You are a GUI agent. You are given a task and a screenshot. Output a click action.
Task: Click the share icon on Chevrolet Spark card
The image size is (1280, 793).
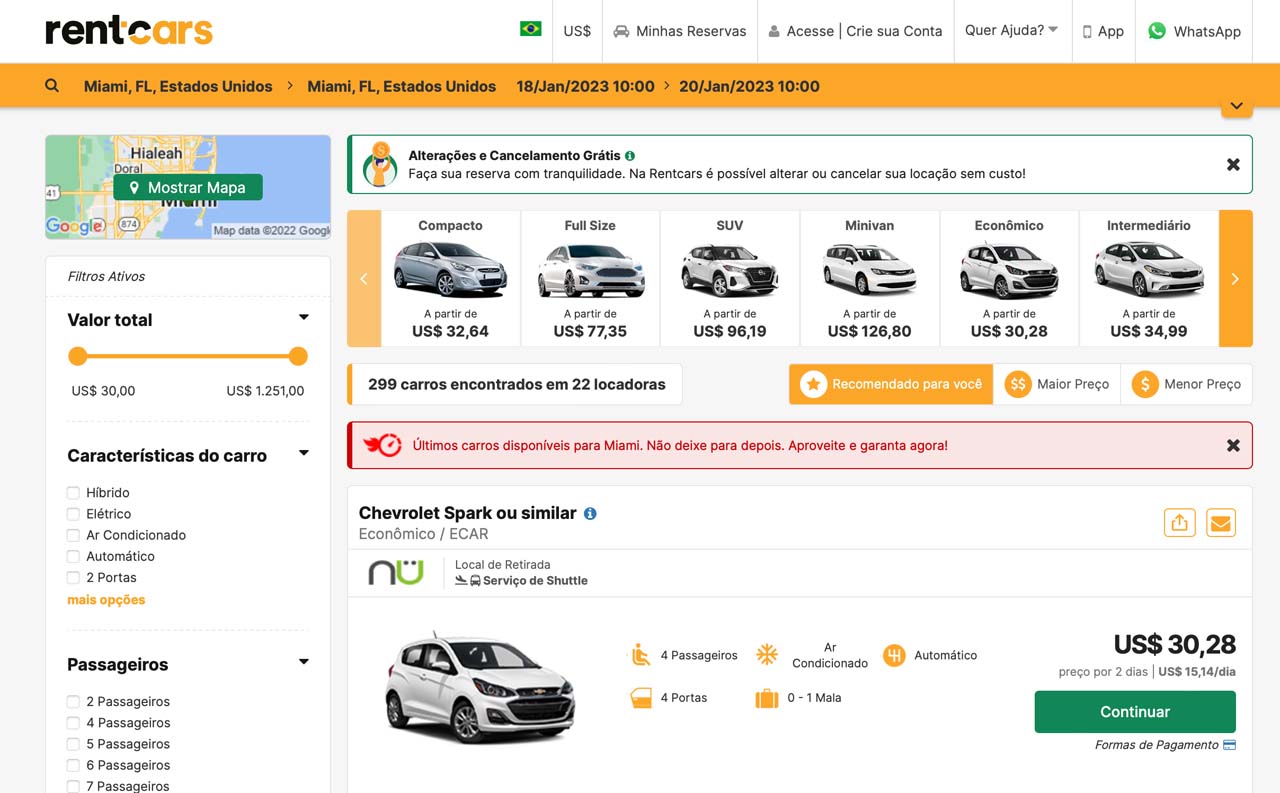(x=1179, y=522)
